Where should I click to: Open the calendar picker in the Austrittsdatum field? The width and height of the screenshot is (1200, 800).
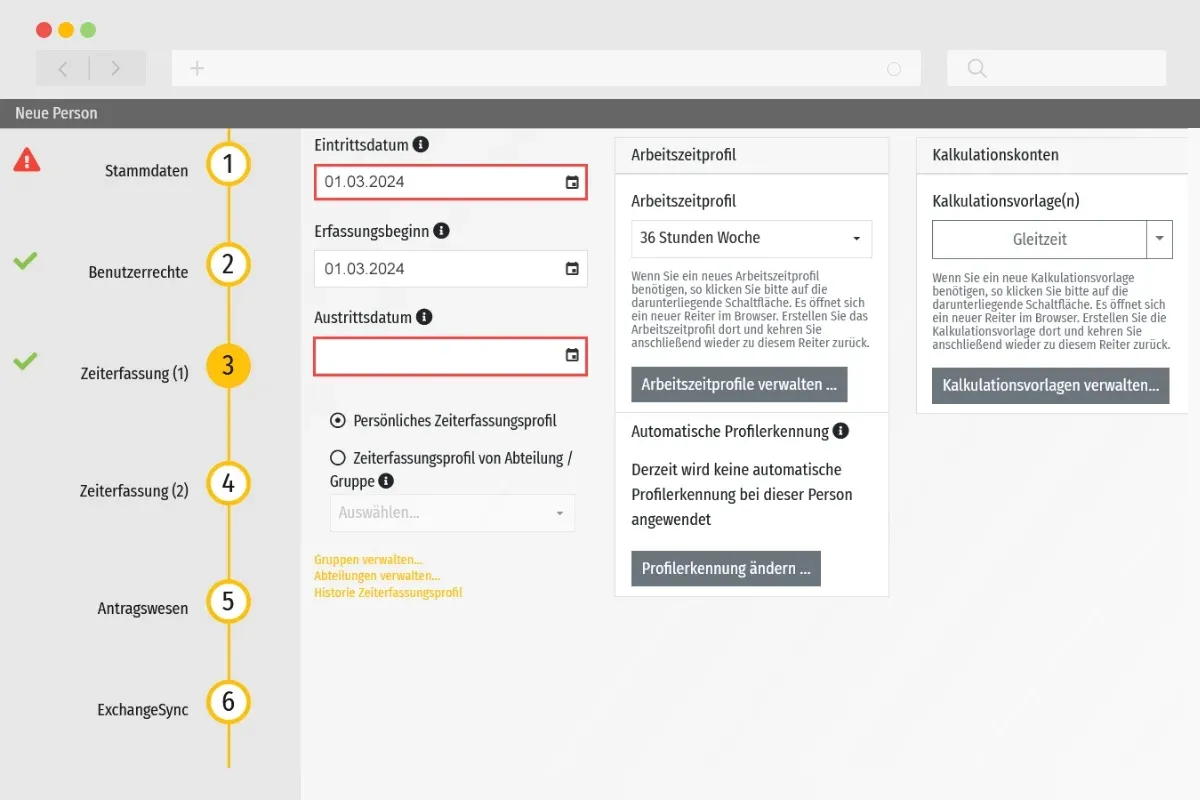click(x=572, y=355)
